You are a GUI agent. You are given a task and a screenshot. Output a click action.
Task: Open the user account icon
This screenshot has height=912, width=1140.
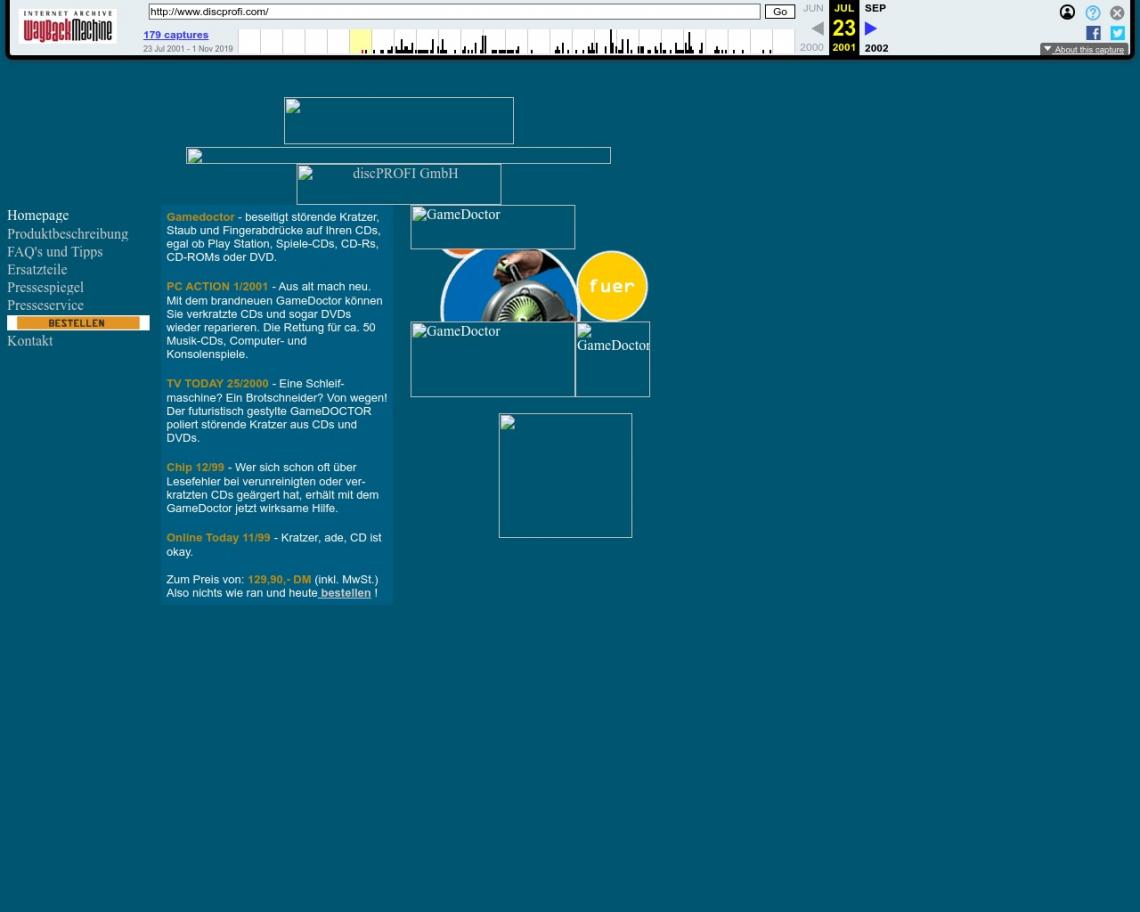pos(1067,12)
